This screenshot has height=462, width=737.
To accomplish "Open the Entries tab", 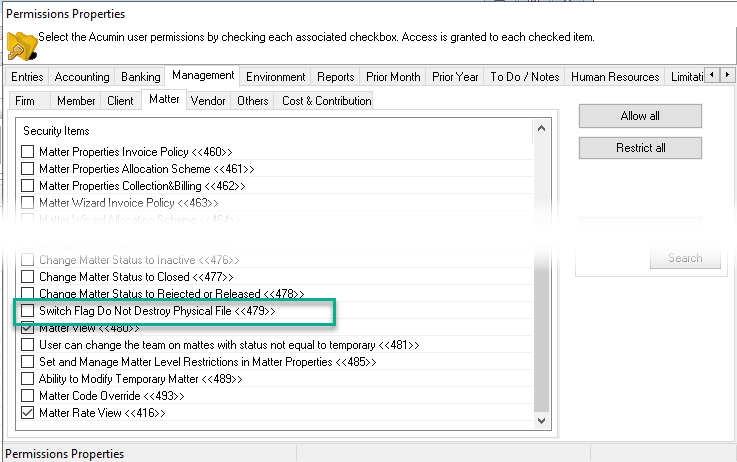I will (x=27, y=77).
